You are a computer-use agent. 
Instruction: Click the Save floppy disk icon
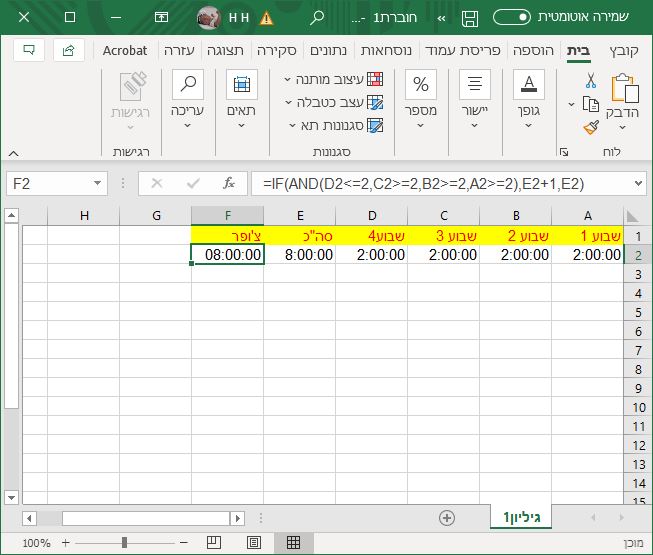(470, 18)
